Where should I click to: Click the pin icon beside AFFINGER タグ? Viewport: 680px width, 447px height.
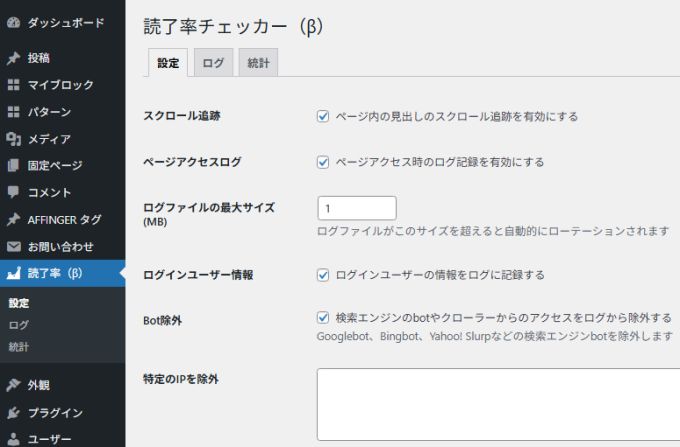point(13,219)
